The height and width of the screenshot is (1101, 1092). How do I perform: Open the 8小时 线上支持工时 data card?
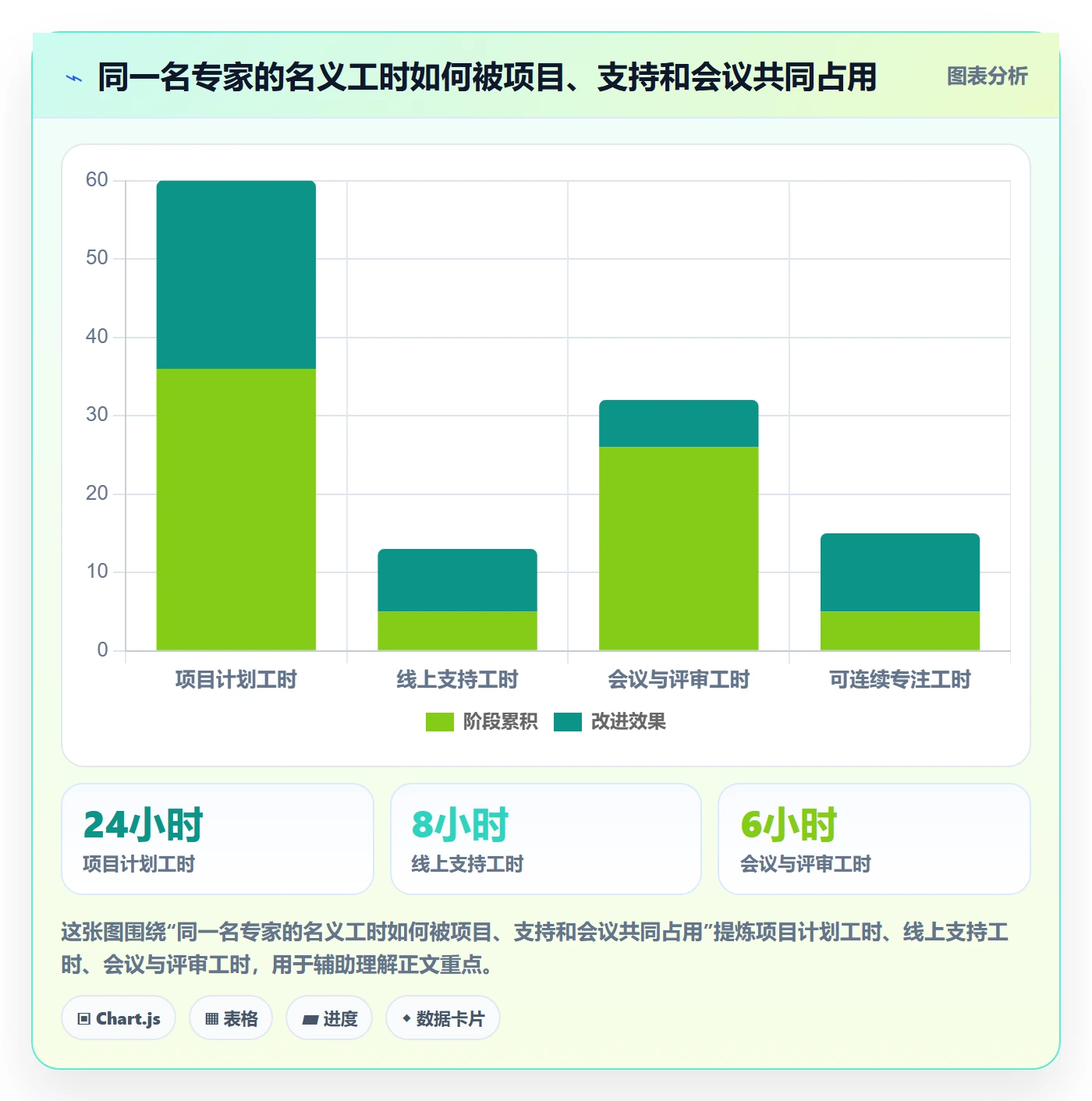[546, 839]
